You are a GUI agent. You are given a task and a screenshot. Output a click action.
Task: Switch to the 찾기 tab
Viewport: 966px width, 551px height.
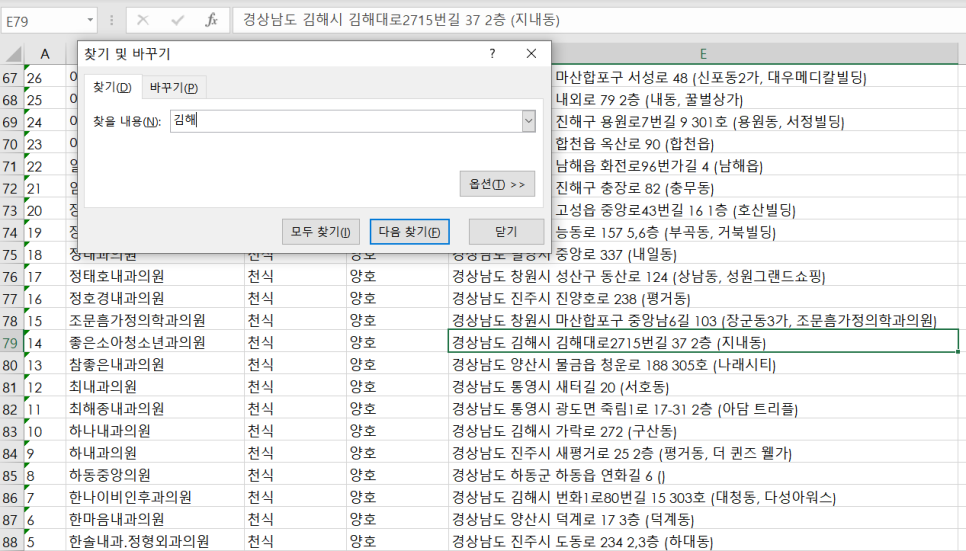click(112, 88)
